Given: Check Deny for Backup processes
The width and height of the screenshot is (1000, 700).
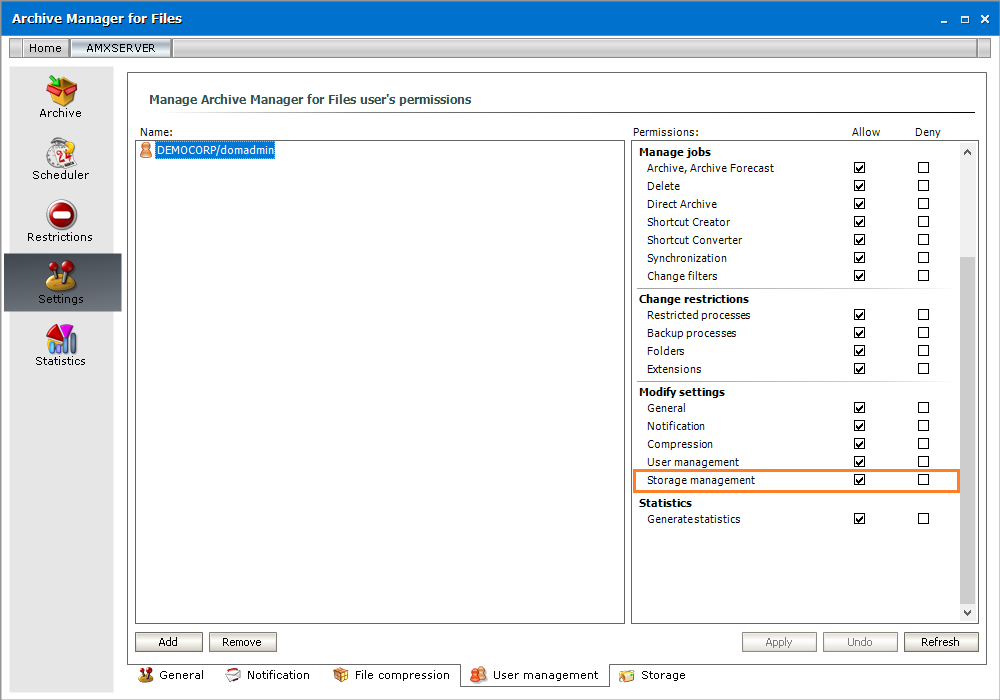Looking at the screenshot, I should (x=923, y=333).
